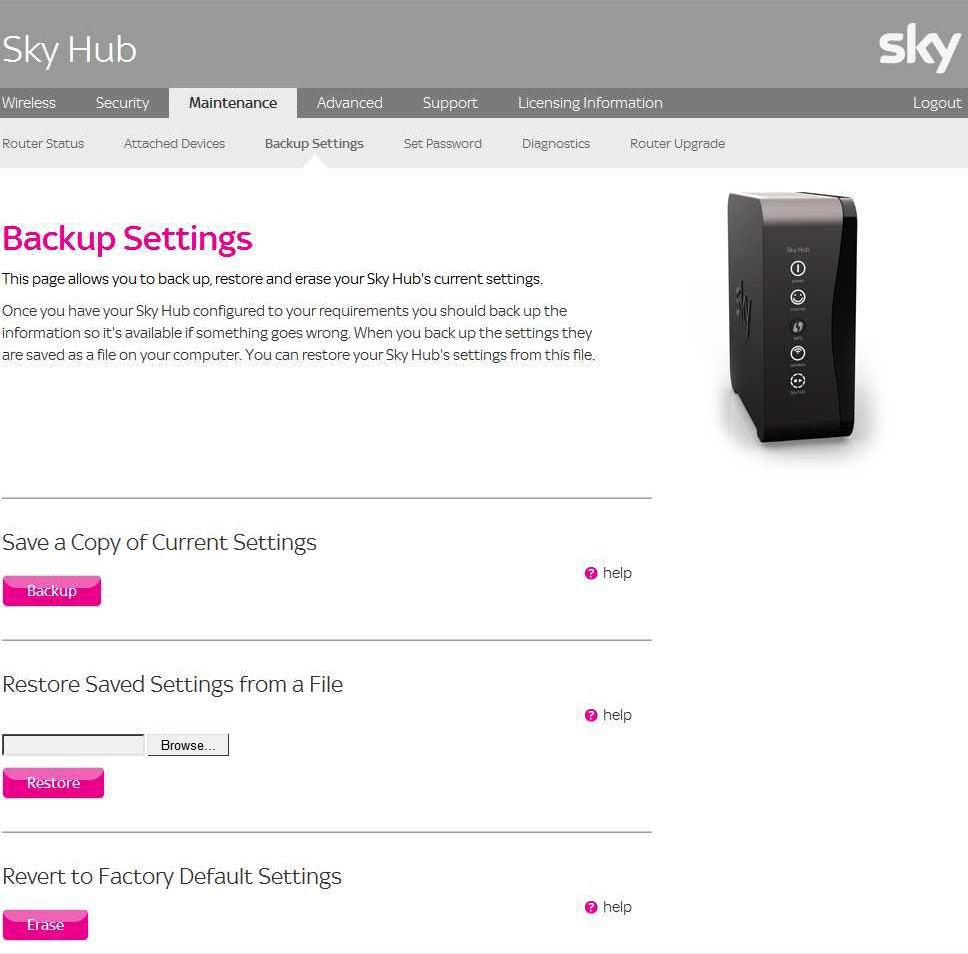View the Attached Devices page
This screenshot has height=954, width=968.
174,144
